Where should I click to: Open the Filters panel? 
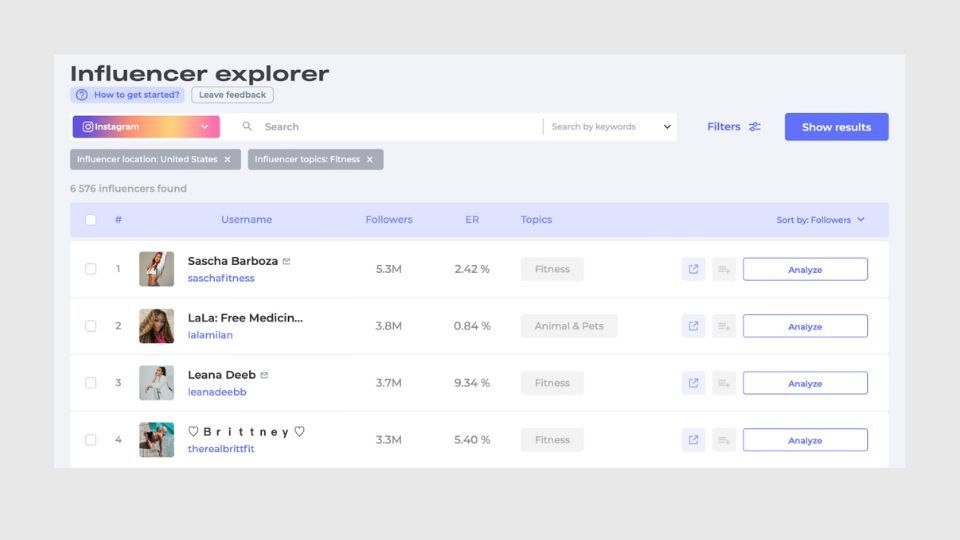click(733, 127)
